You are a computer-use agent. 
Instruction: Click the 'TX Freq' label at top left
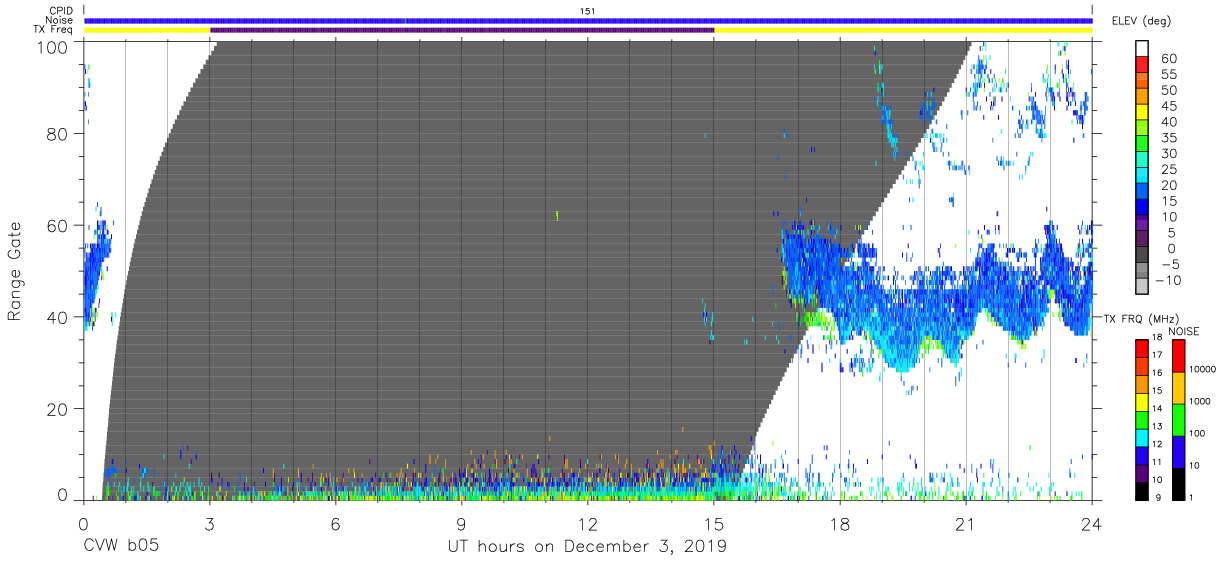[x=55, y=30]
